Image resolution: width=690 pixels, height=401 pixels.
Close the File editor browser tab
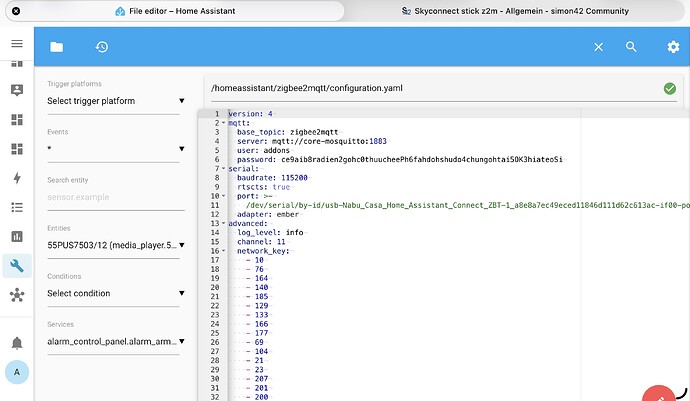point(16,11)
